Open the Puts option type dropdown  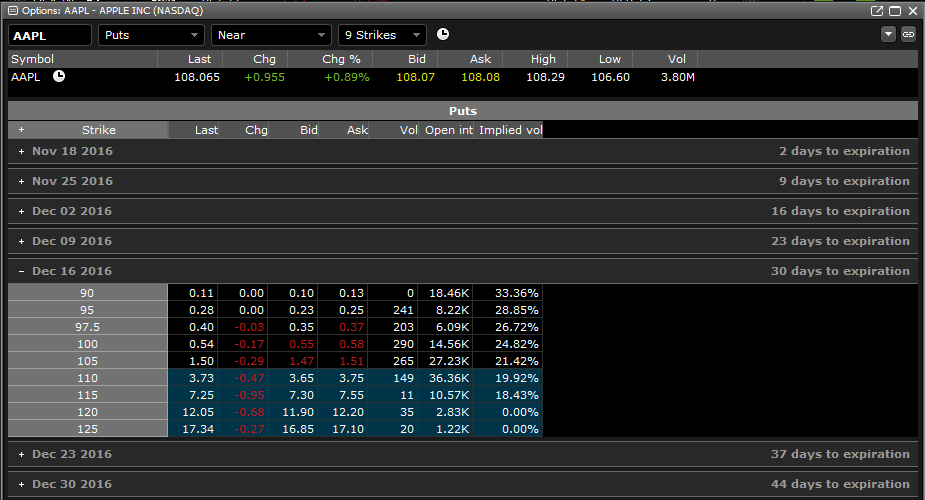pyautogui.click(x=151, y=35)
